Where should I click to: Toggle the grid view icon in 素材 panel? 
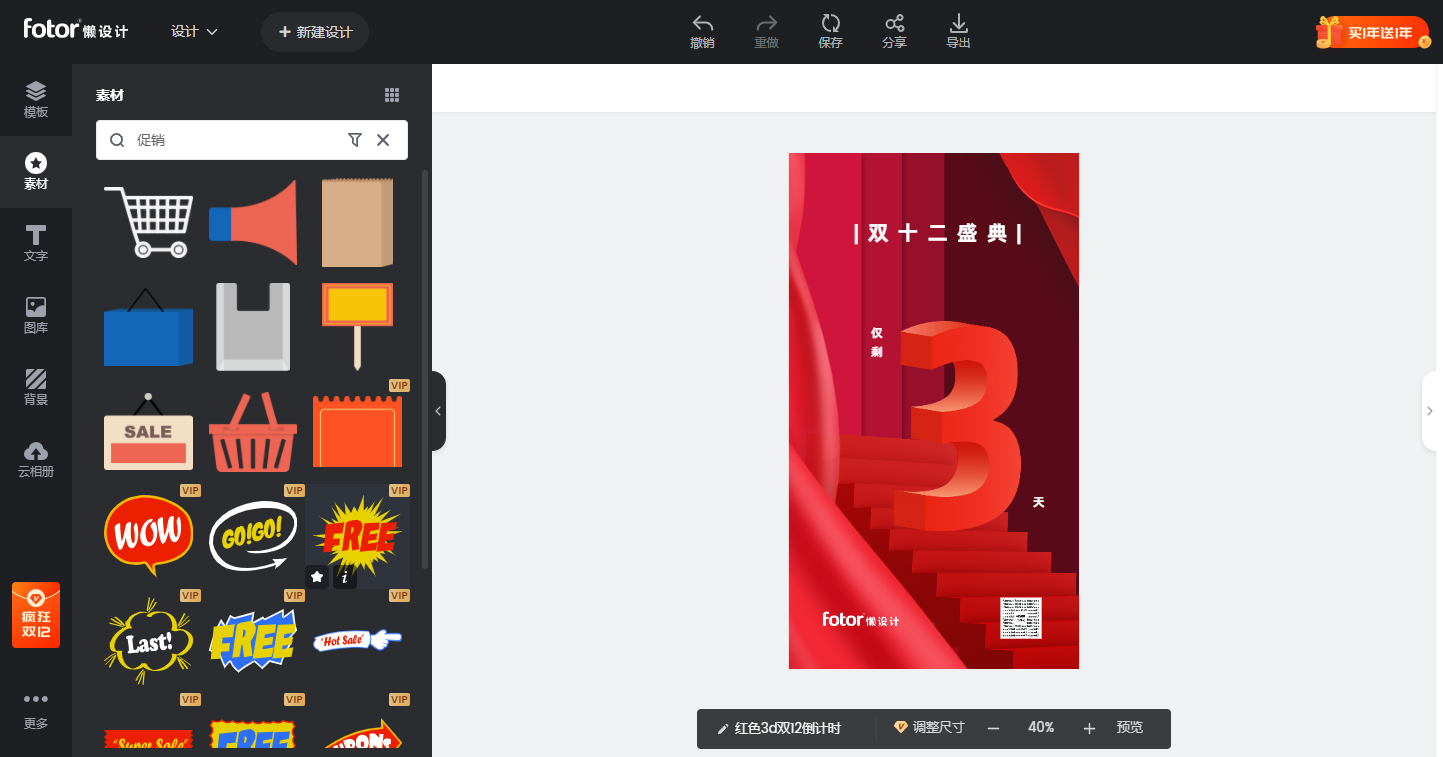click(392, 95)
